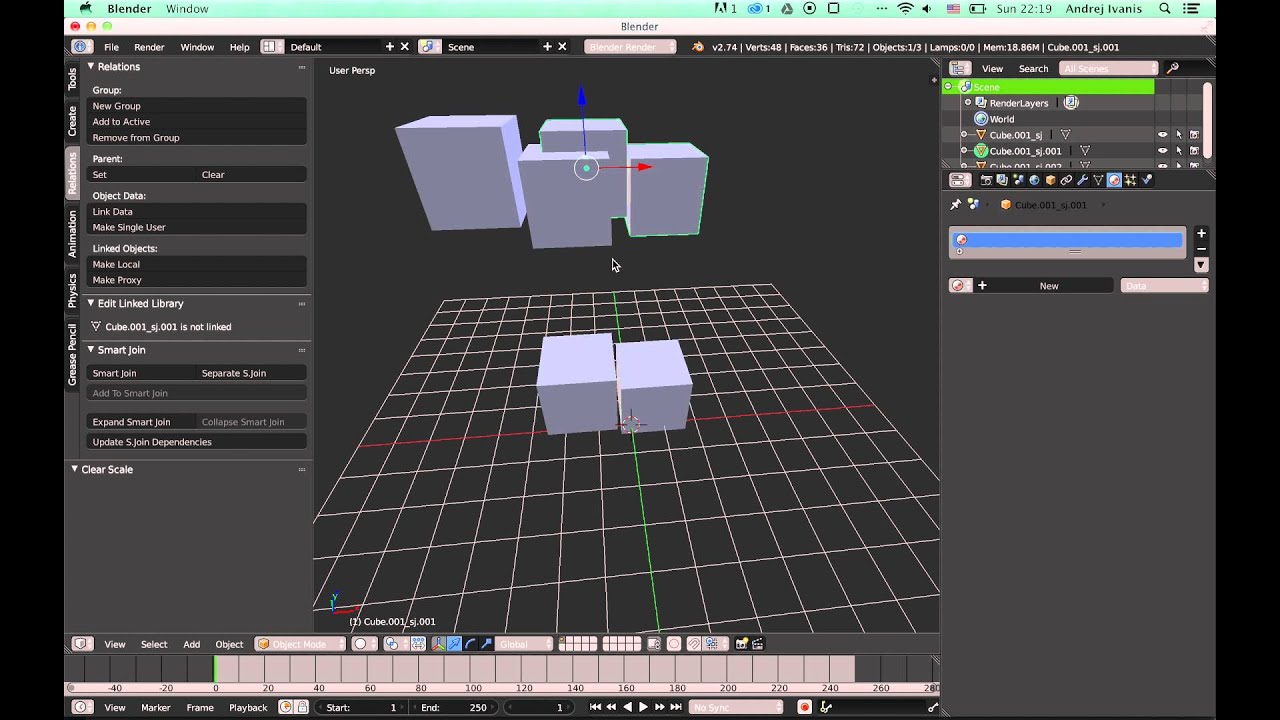
Task: Open the Object Mode dropdown
Action: click(302, 644)
